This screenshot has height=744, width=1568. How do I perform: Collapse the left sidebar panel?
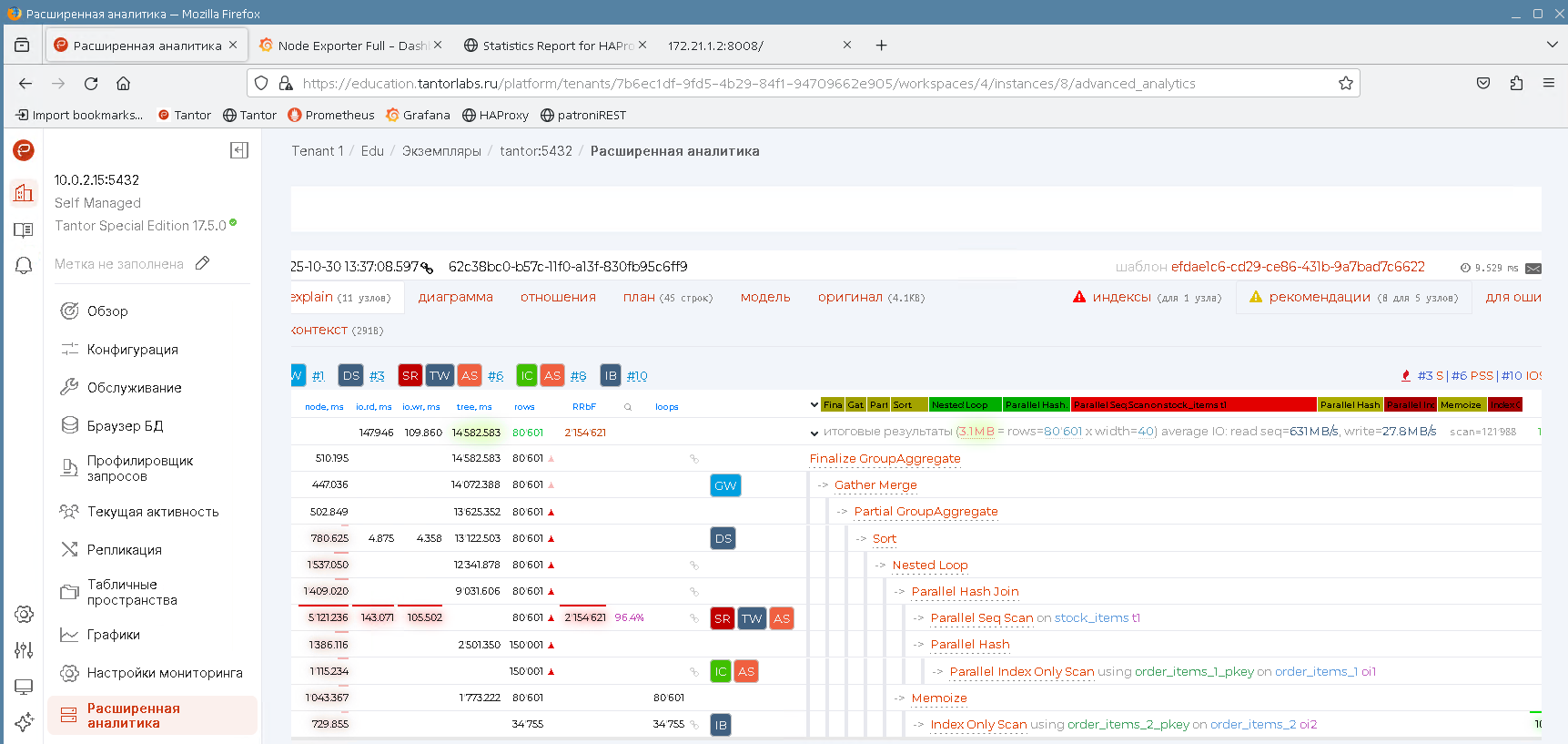point(239,150)
